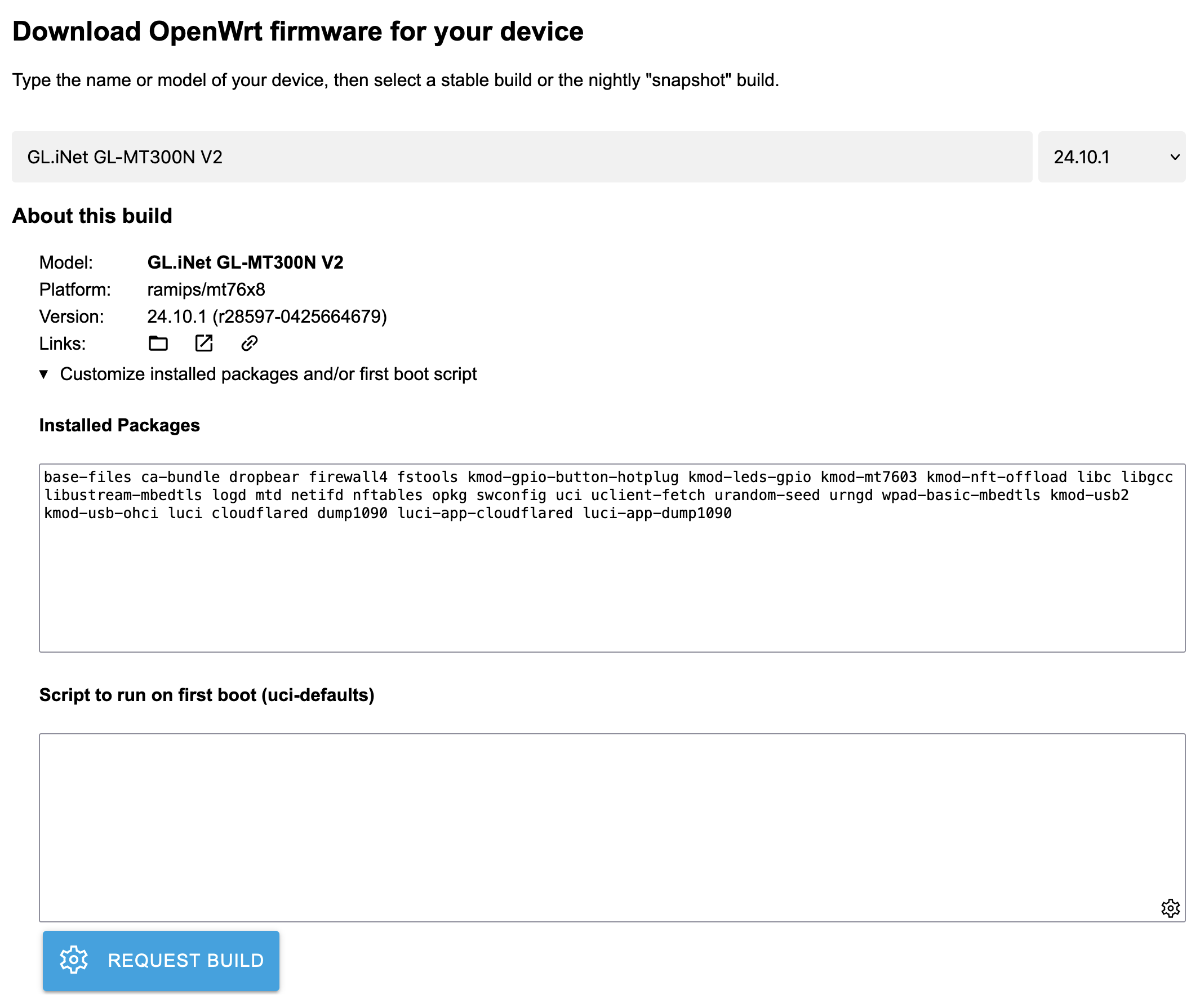Click the cloudflared entry in the packages list
This screenshot has width=1200, height=1008.
pos(260,513)
